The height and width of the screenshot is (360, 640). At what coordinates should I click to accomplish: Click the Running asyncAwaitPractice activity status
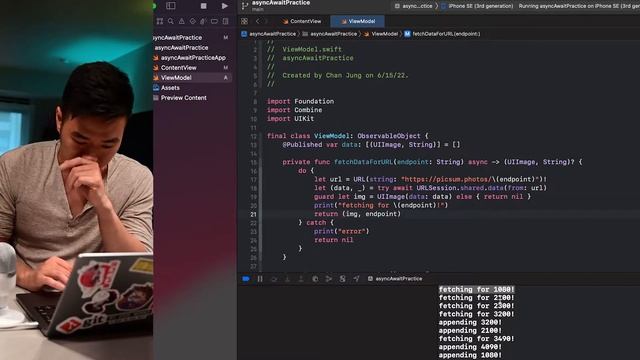[x=579, y=6]
